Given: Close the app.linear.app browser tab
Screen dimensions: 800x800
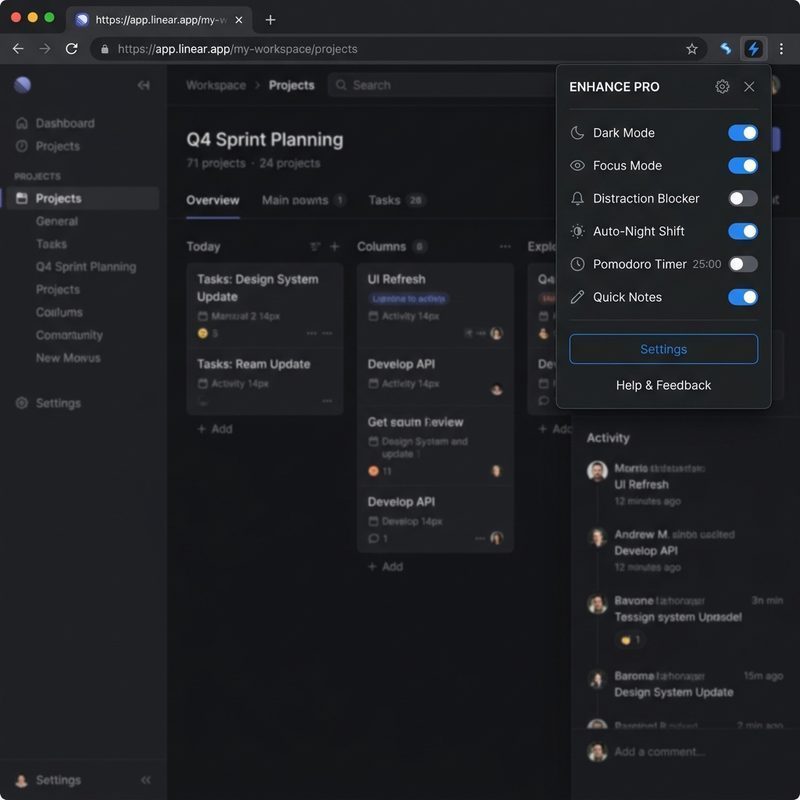Looking at the screenshot, I should [x=239, y=20].
